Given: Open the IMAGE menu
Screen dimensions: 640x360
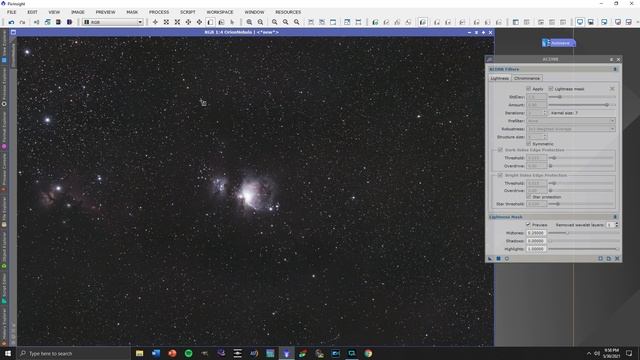Looking at the screenshot, I should [x=78, y=12].
